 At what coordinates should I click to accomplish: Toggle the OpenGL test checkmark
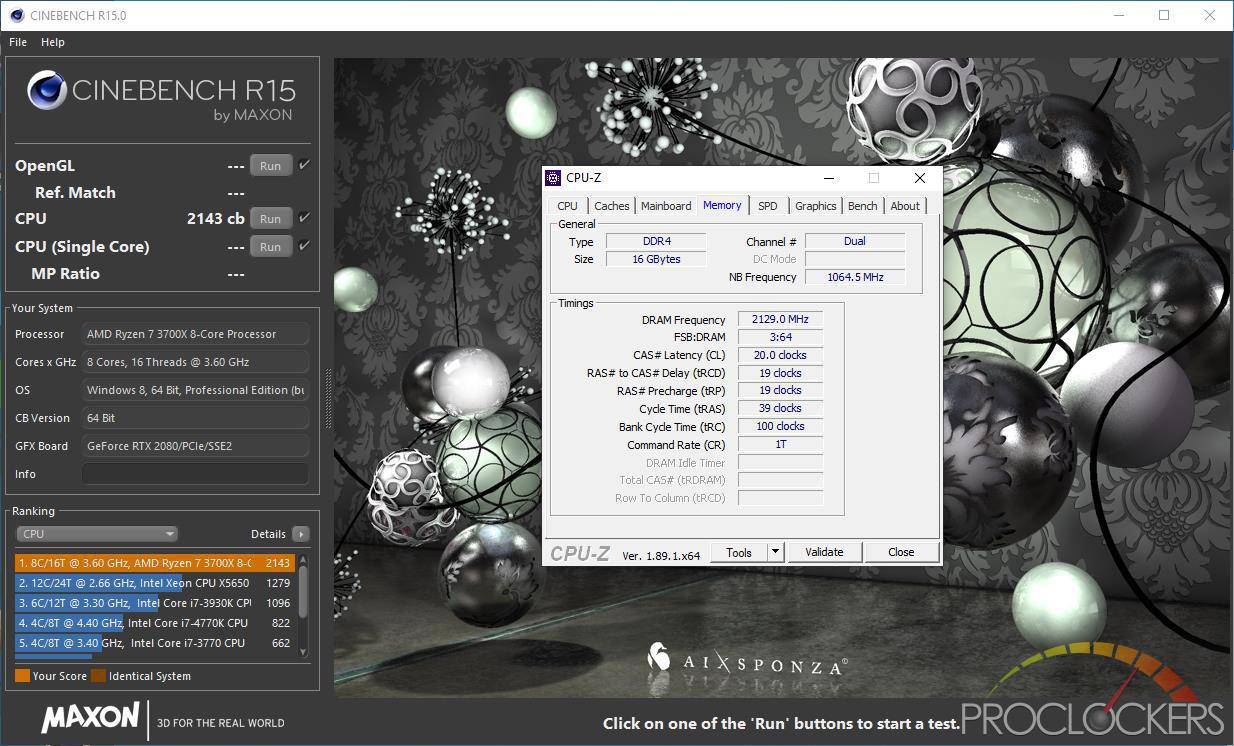click(x=305, y=165)
